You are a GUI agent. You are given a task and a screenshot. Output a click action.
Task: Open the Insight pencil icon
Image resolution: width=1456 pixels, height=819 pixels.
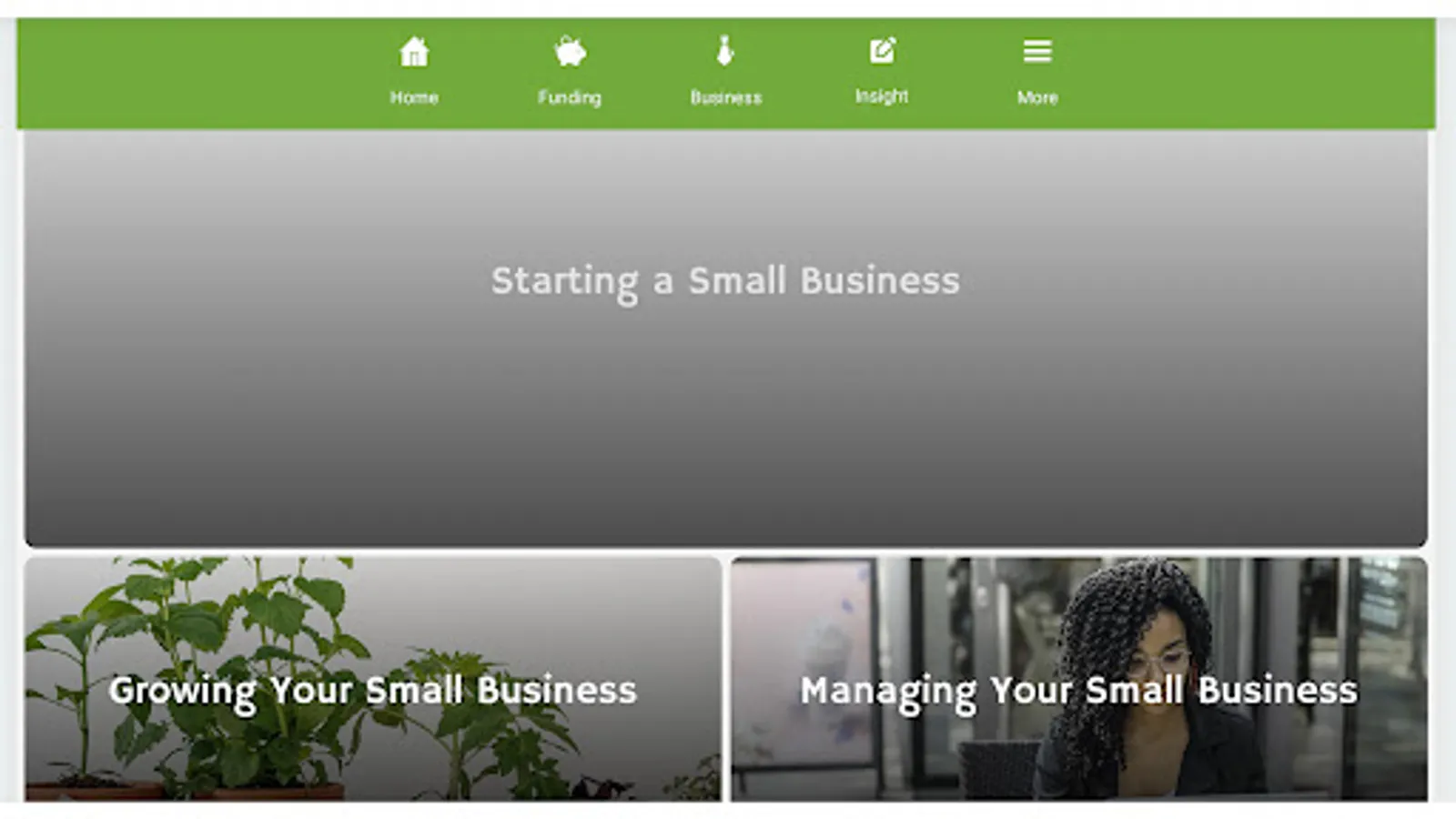(x=882, y=50)
